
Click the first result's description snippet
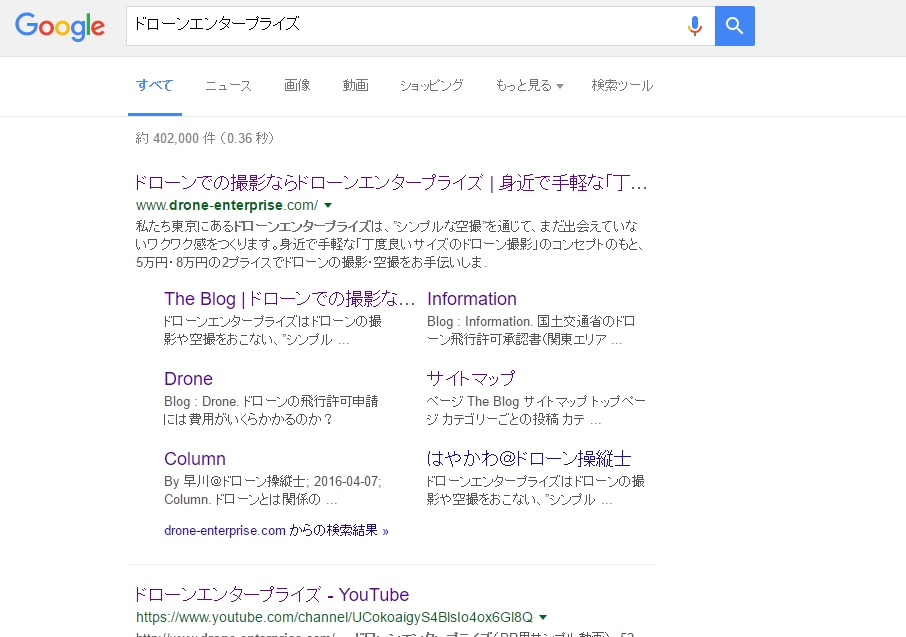coord(390,244)
